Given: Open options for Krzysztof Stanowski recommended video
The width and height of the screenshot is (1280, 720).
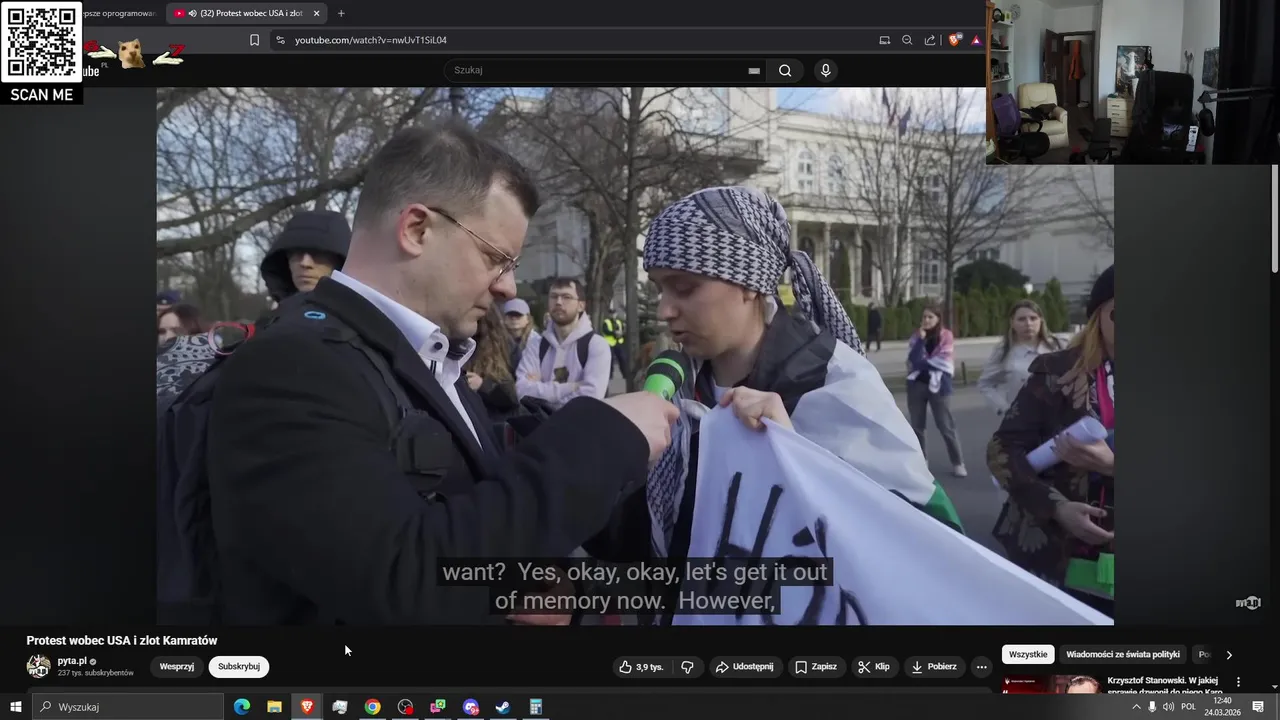Looking at the screenshot, I should [x=1238, y=682].
